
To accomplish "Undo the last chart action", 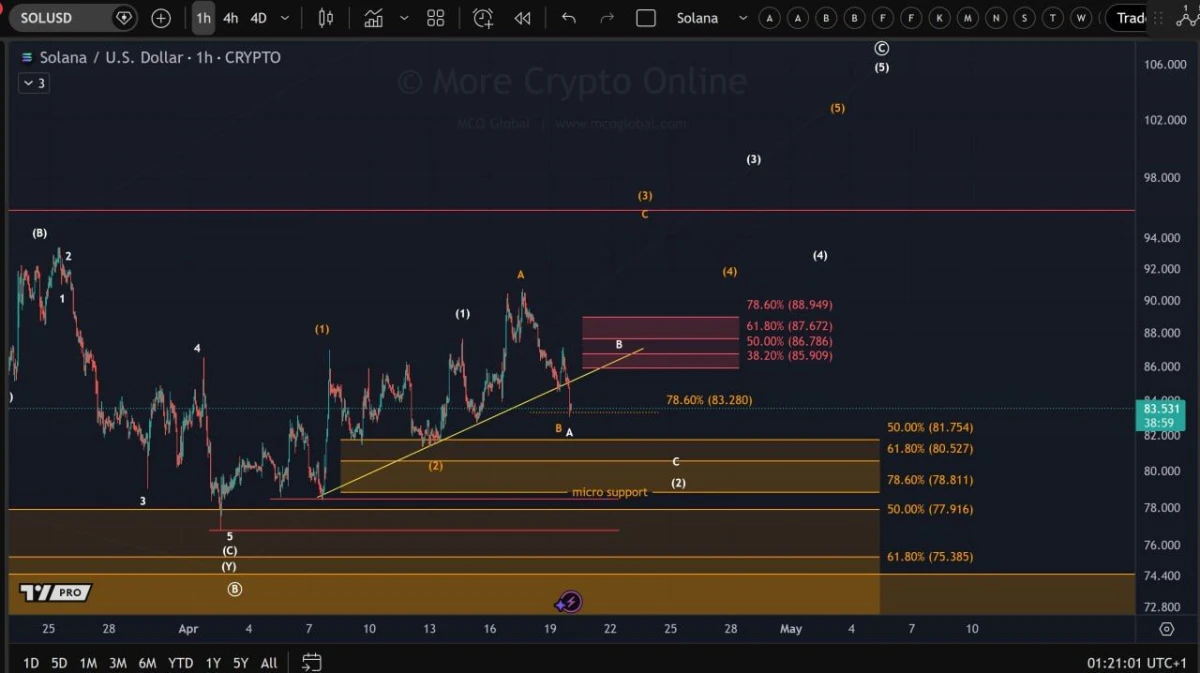I will click(569, 18).
